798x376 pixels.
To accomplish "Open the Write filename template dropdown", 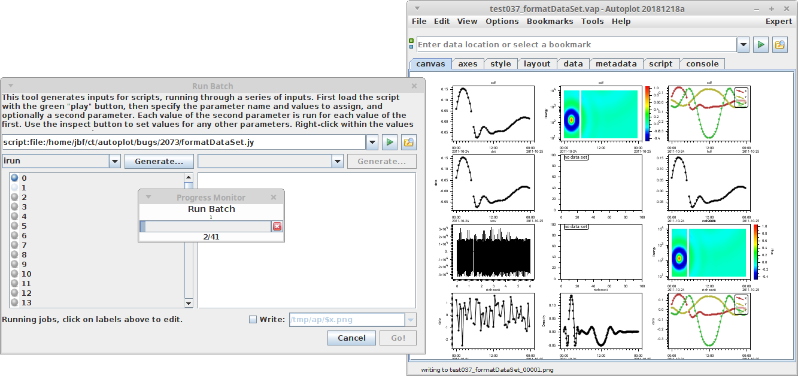I will click(410, 320).
